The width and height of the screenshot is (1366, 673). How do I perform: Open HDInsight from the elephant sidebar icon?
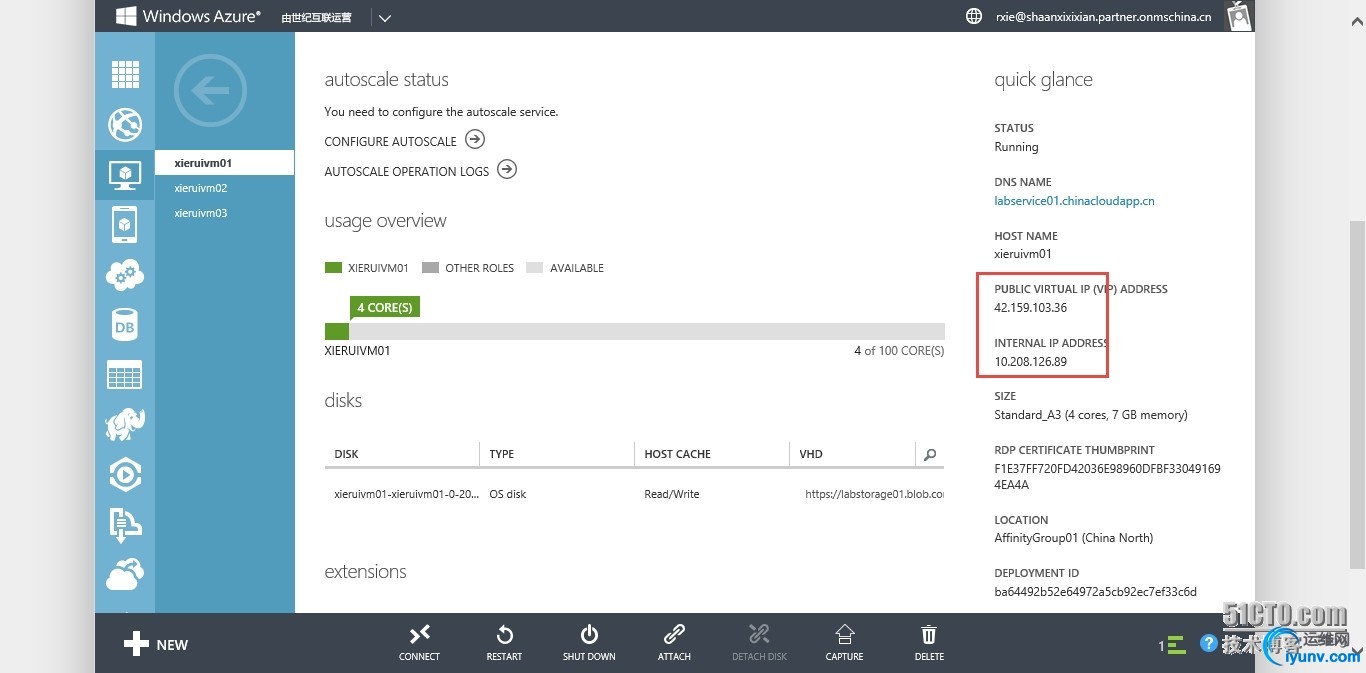[125, 424]
